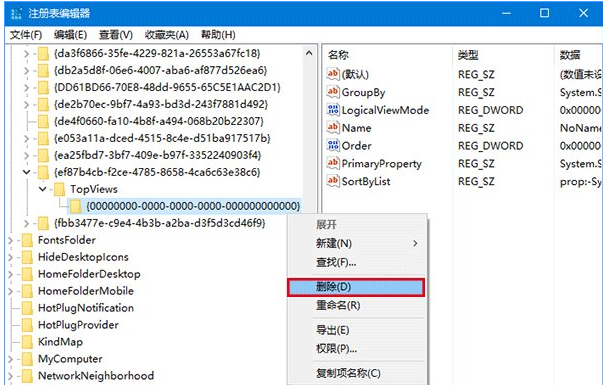This screenshot has width=603, height=385.
Task: Click the HideDesktopIcons folder icon
Action: [x=27, y=257]
